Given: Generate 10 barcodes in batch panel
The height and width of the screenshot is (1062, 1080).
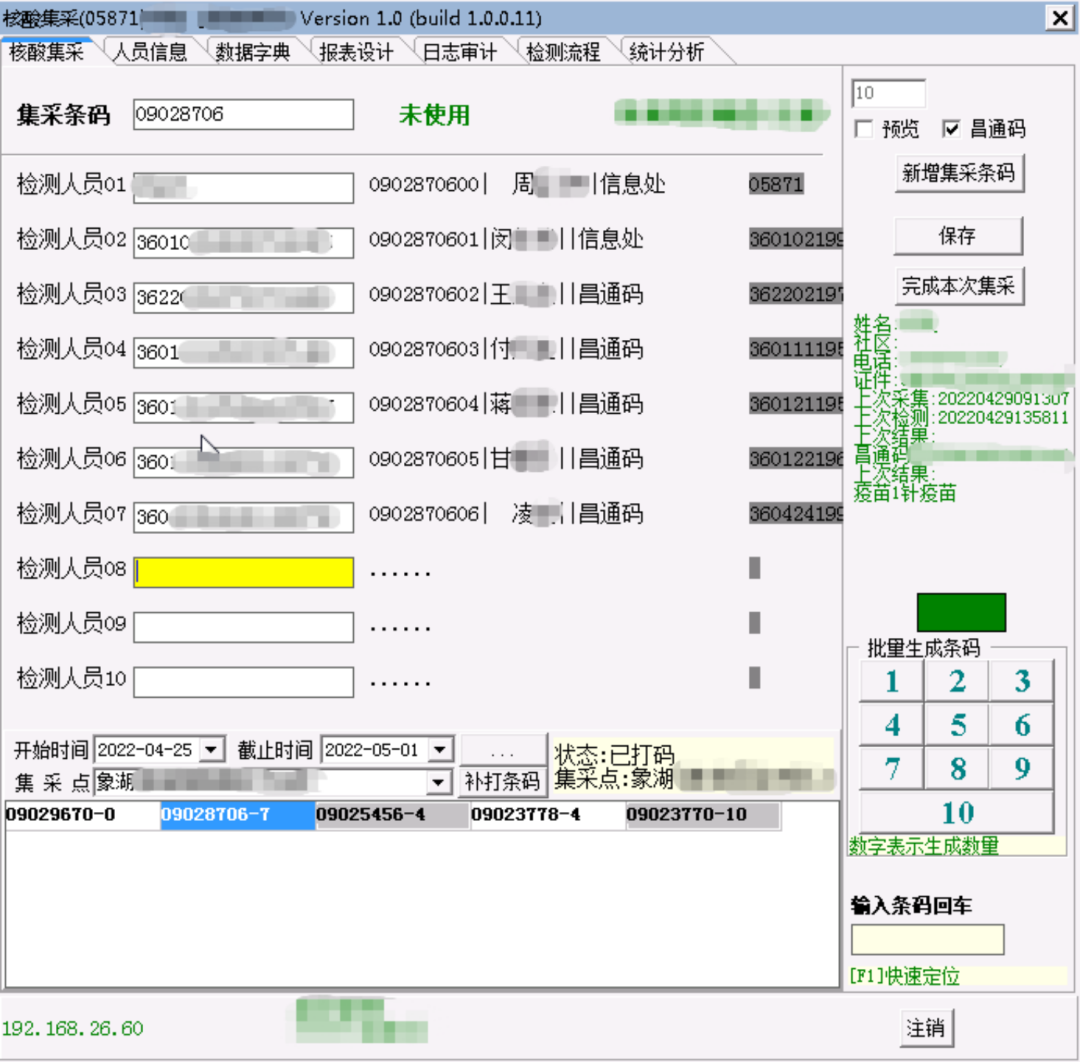Looking at the screenshot, I should (x=957, y=812).
